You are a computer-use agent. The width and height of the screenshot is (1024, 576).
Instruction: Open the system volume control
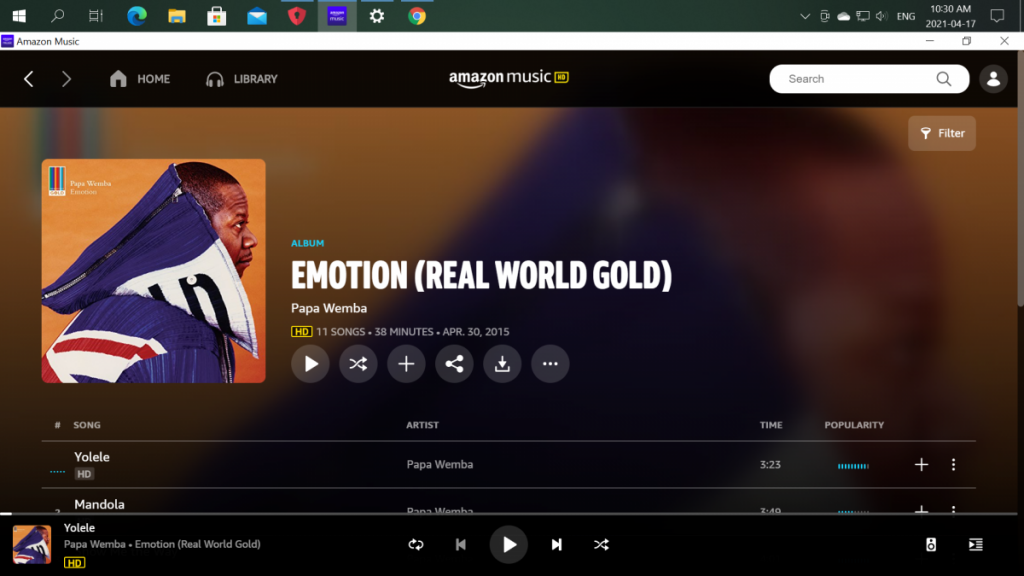pyautogui.click(x=882, y=16)
